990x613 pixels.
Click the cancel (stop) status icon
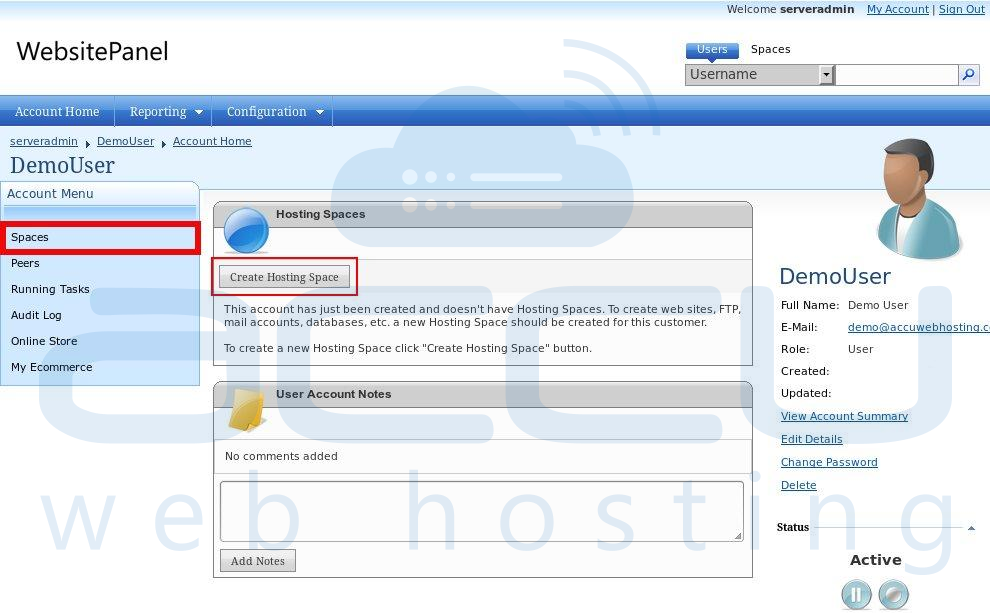[893, 595]
